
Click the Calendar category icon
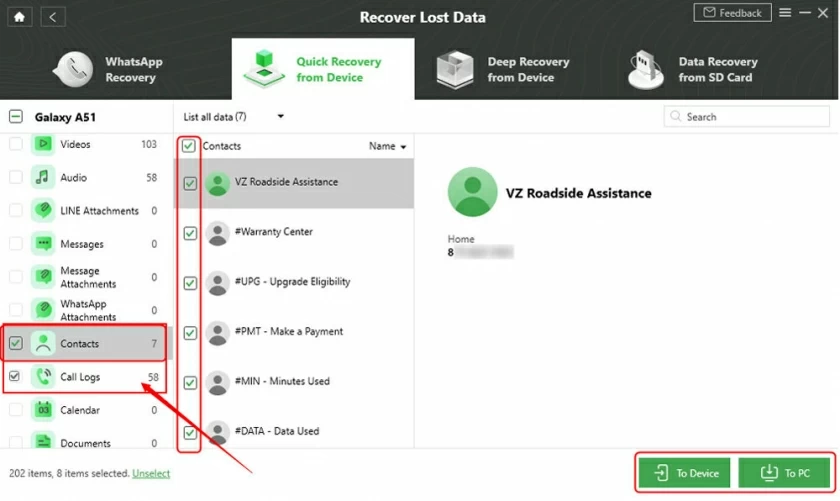click(x=43, y=410)
